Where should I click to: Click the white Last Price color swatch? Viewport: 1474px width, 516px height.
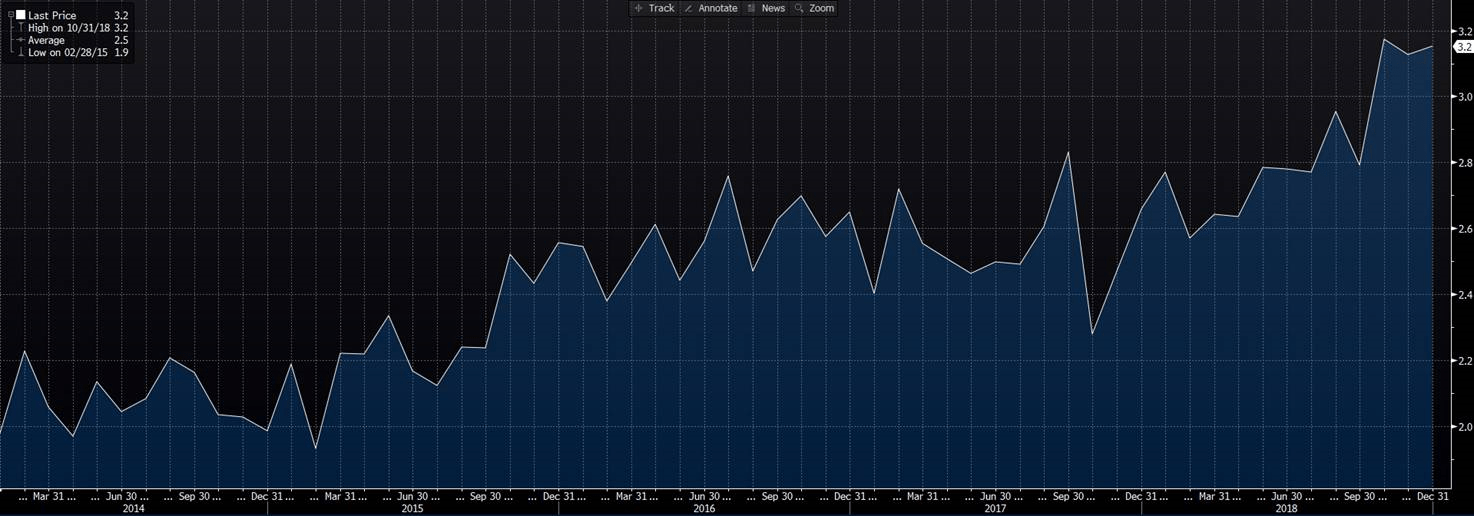[20, 16]
